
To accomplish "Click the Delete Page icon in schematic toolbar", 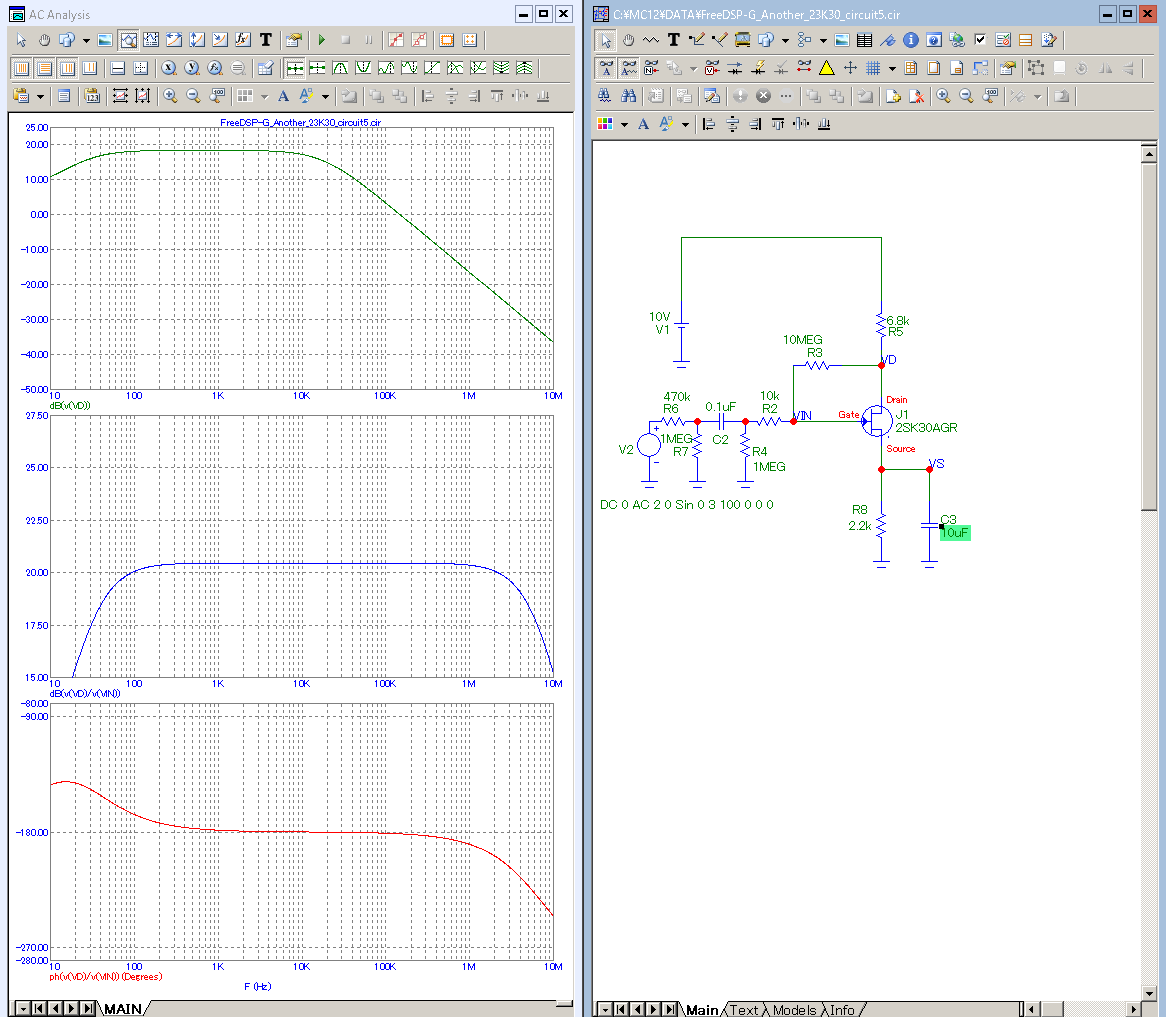I will pos(917,96).
